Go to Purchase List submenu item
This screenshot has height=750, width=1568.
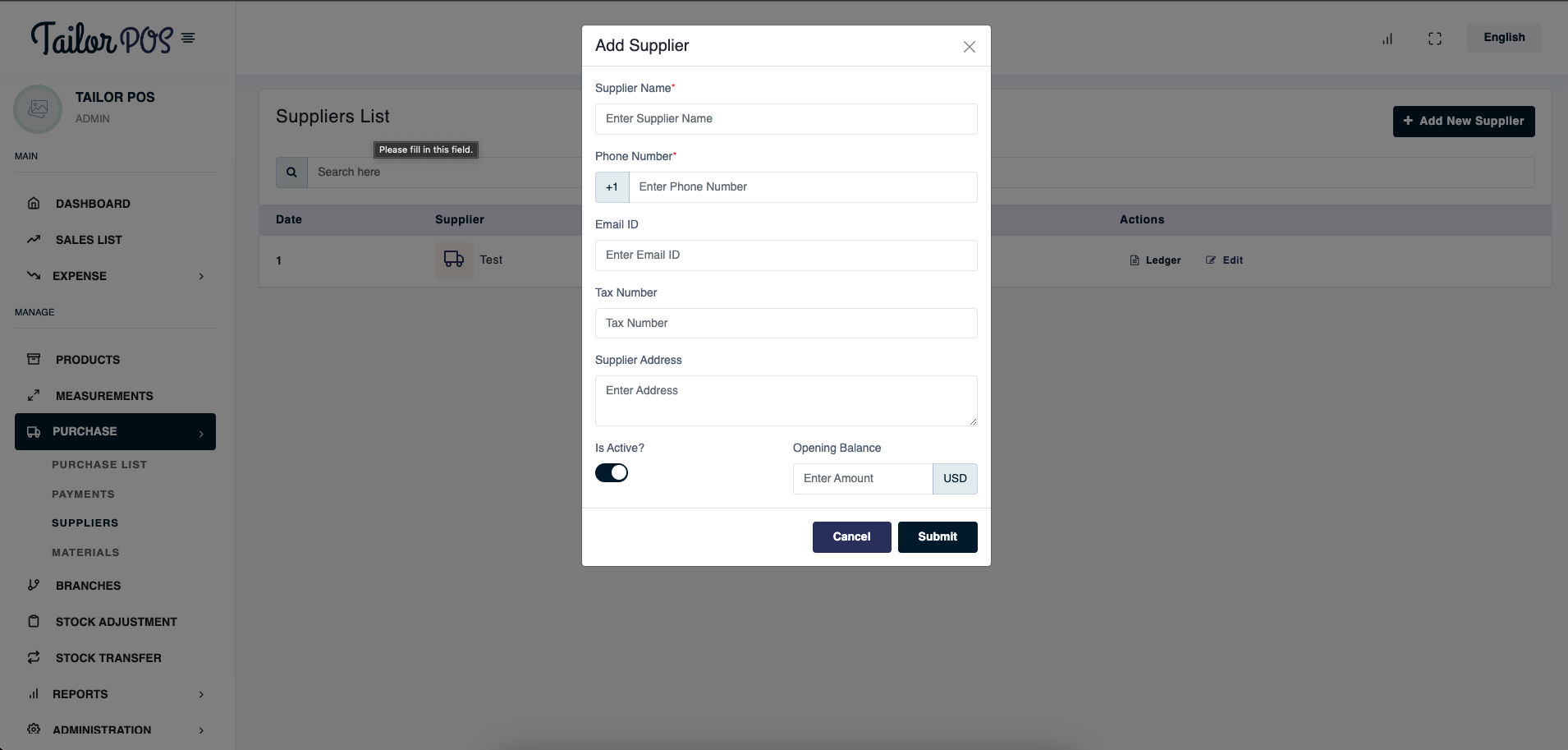[x=99, y=464]
